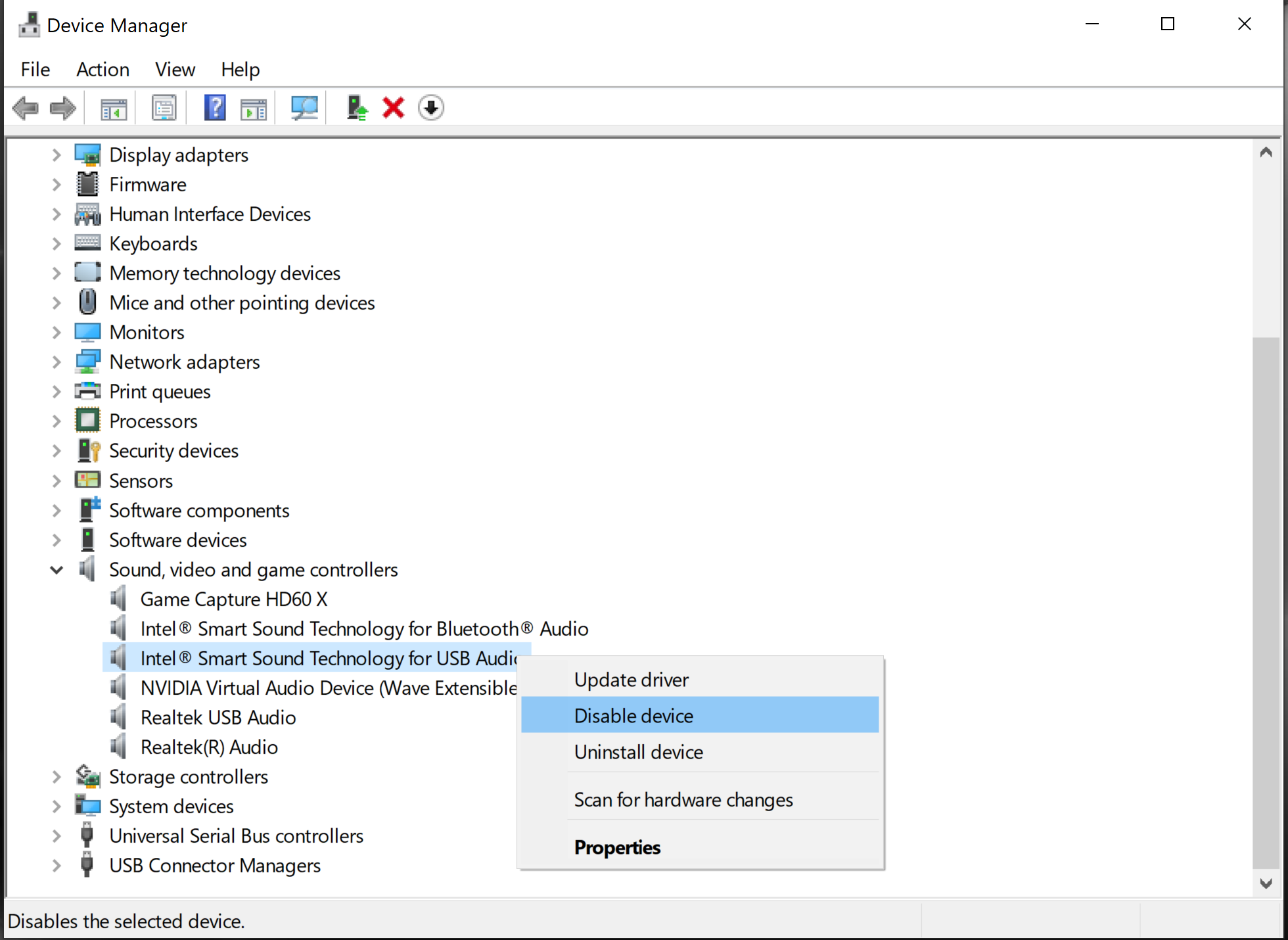
Task: Click the Security devices key icon
Action: [x=89, y=451]
